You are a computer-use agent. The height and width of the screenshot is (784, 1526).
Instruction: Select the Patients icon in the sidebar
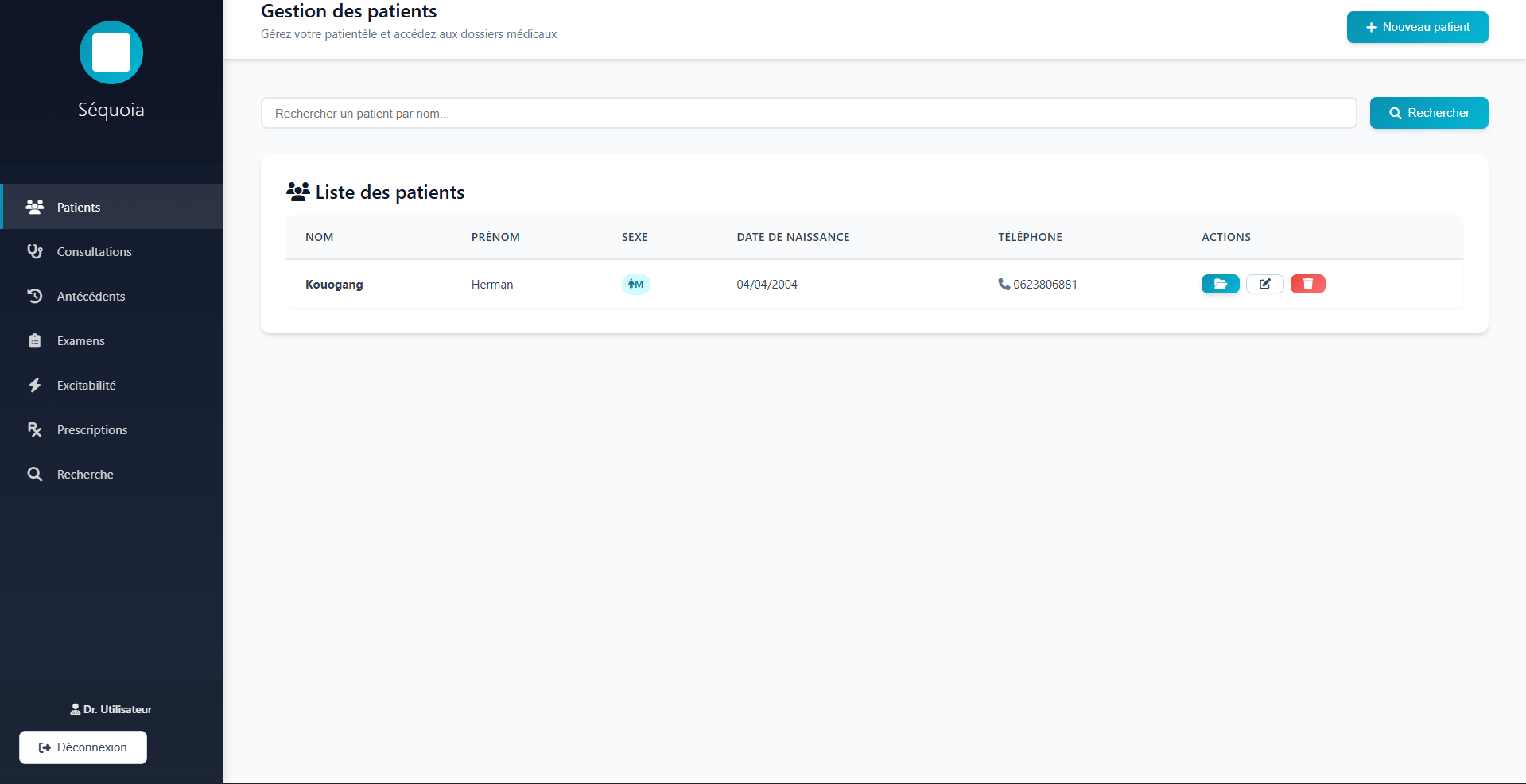tap(35, 207)
